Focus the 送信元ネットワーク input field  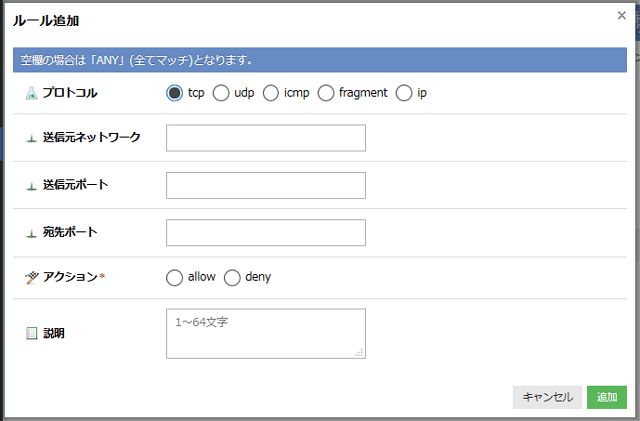265,138
